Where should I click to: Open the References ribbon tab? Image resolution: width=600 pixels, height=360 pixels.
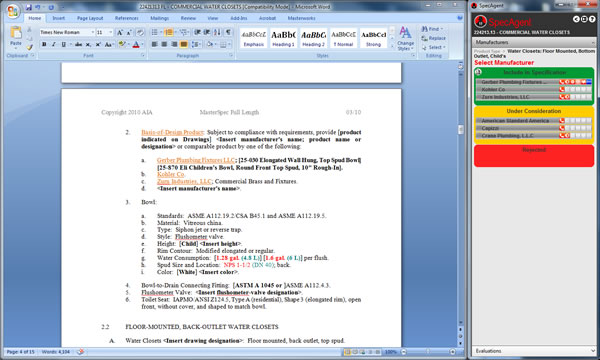[127, 18]
